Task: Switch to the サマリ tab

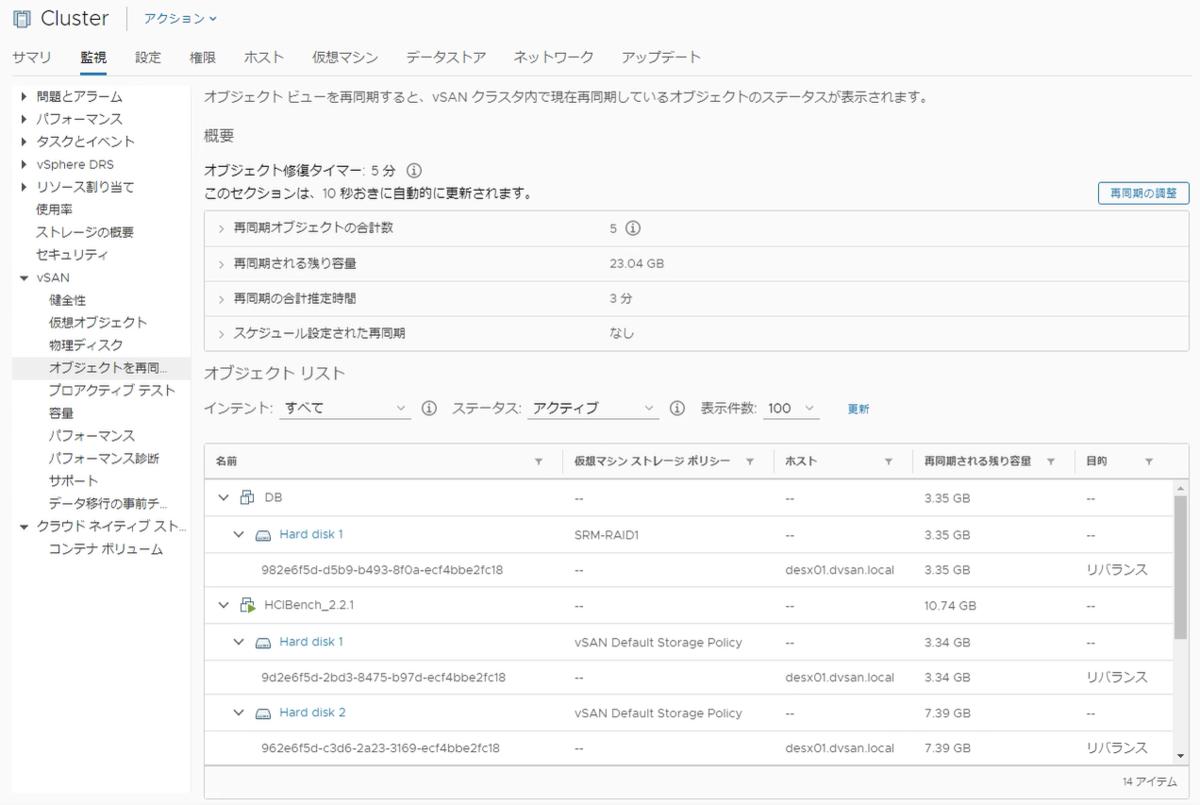Action: point(32,57)
